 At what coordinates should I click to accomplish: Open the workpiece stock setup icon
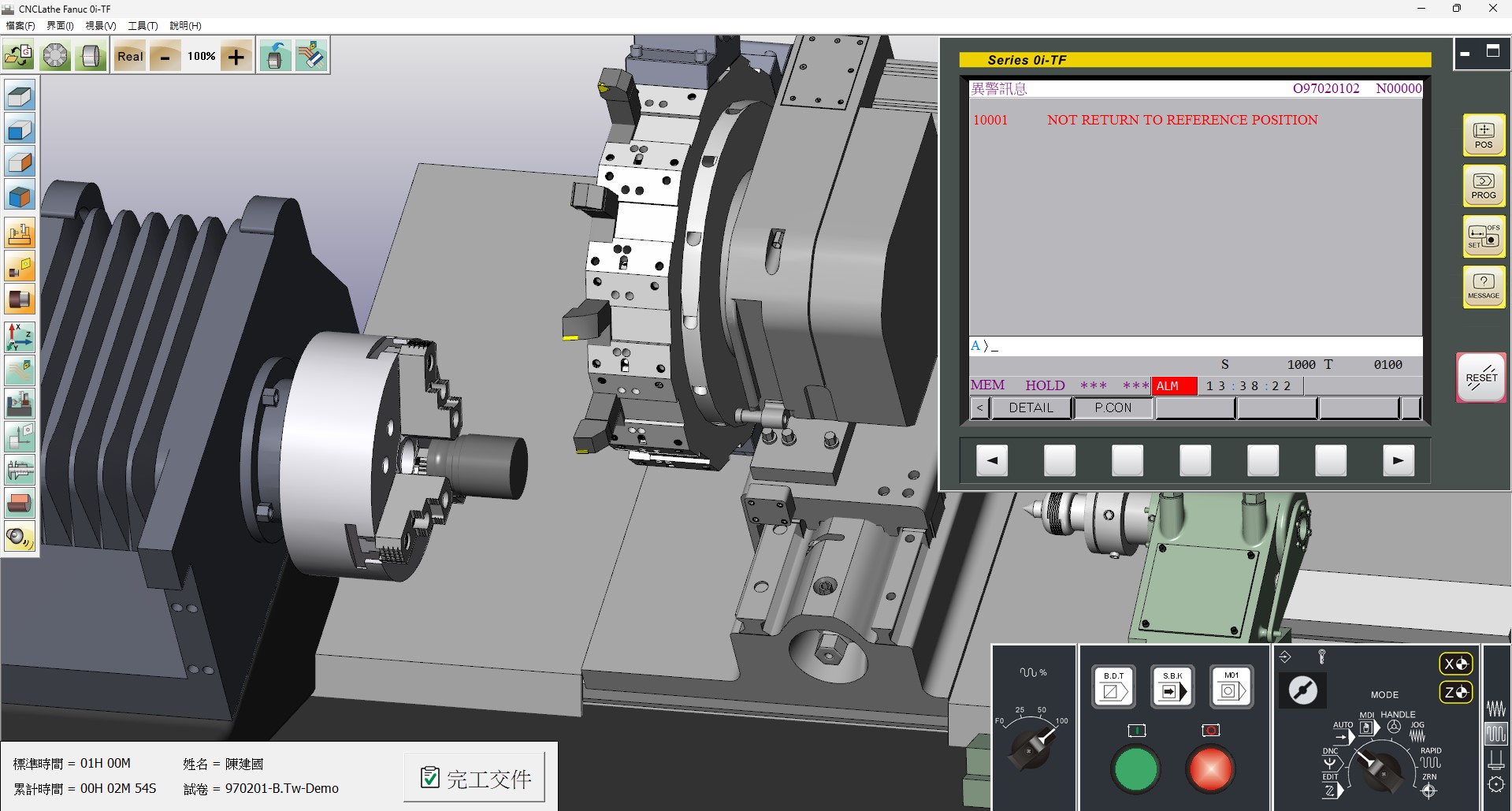tap(91, 56)
